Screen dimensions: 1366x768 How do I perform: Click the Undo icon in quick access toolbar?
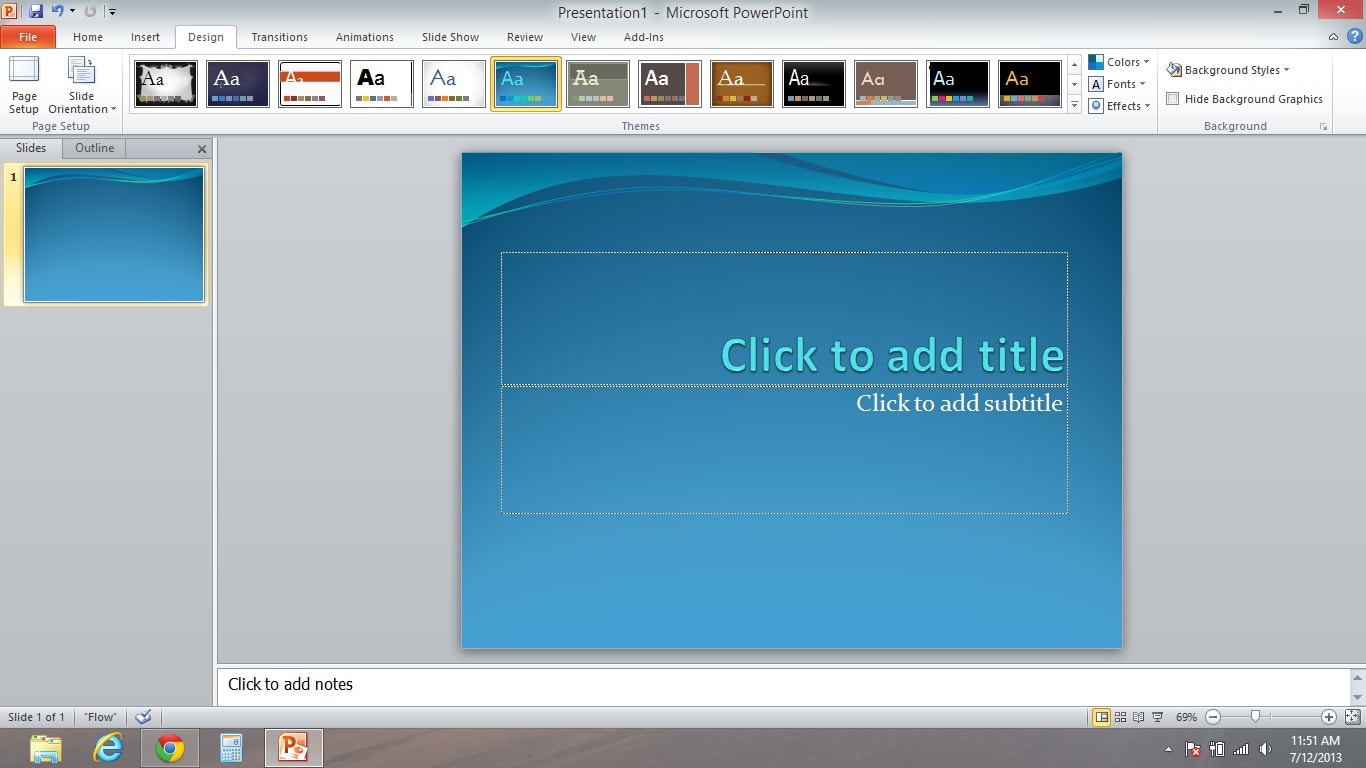pyautogui.click(x=58, y=12)
